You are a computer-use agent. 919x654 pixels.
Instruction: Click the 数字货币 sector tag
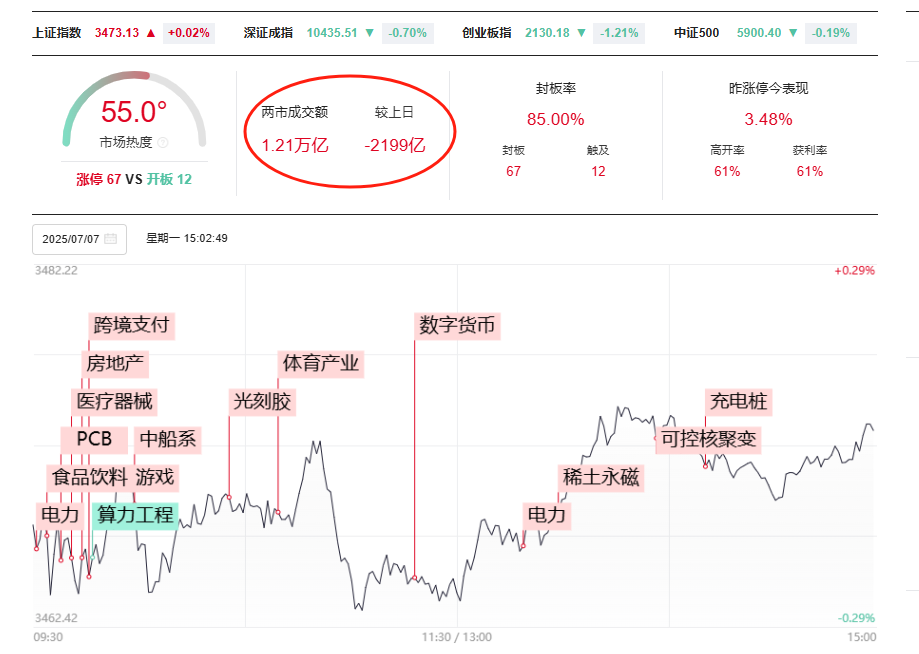457,325
